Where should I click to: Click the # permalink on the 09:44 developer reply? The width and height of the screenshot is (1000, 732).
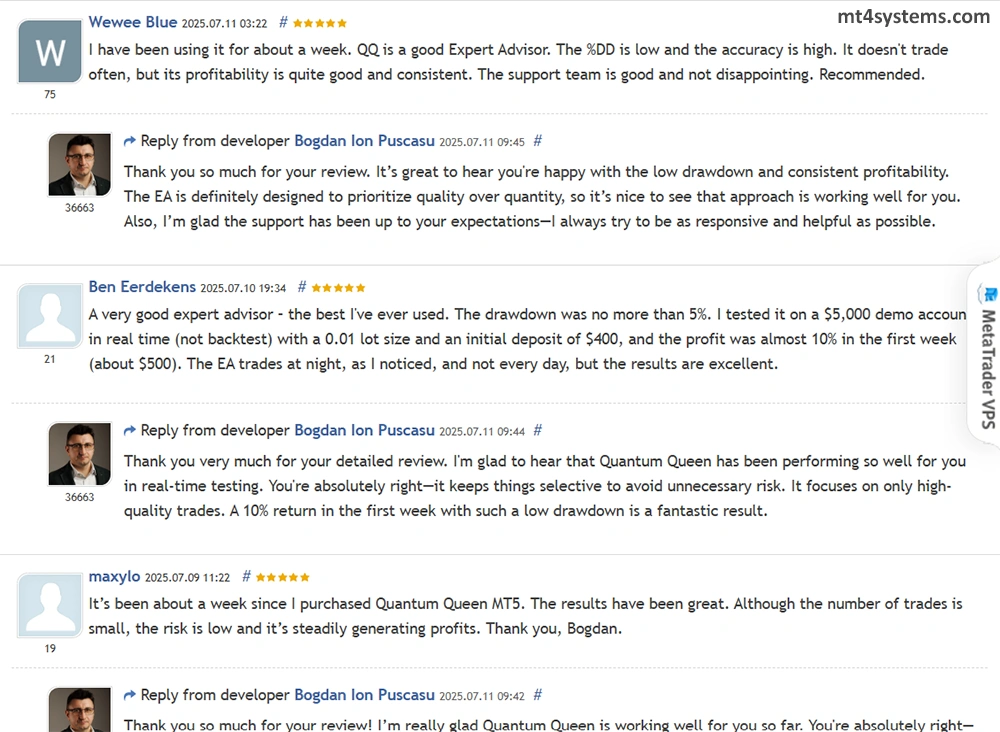click(538, 430)
